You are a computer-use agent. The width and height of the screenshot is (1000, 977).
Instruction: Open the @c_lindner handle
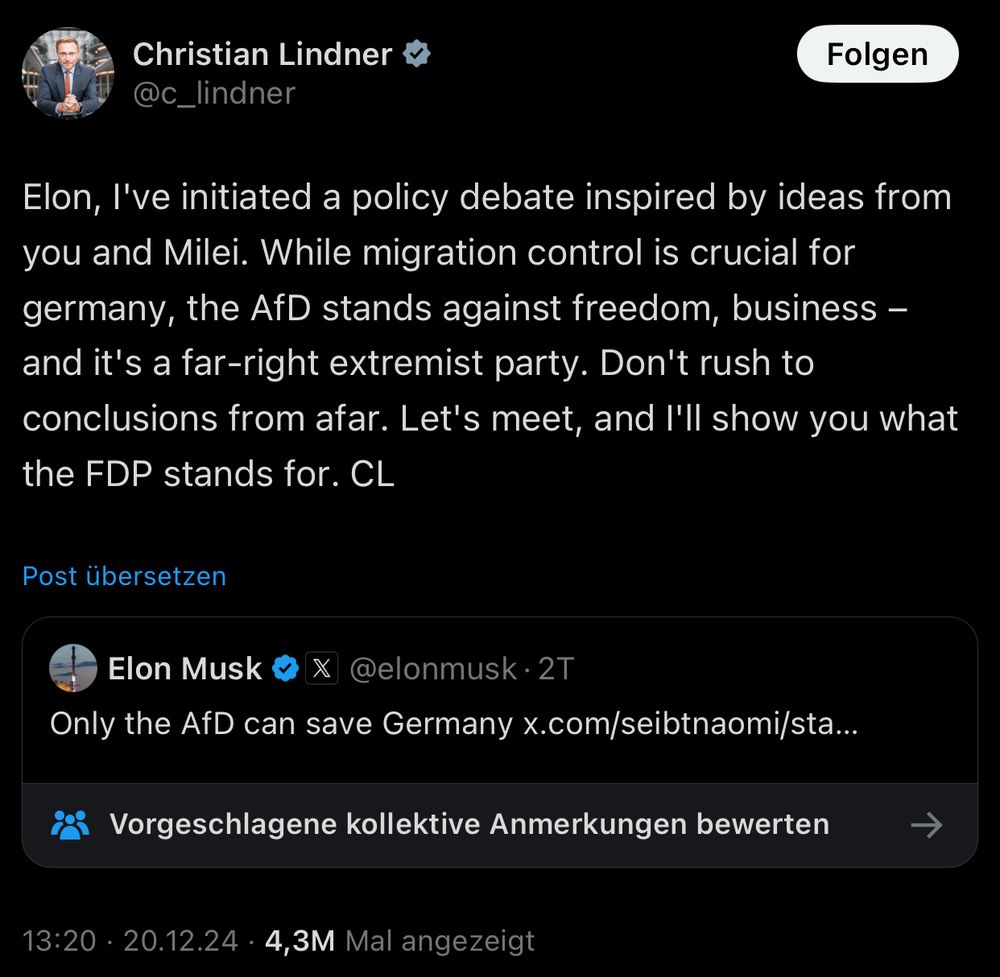pyautogui.click(x=214, y=93)
